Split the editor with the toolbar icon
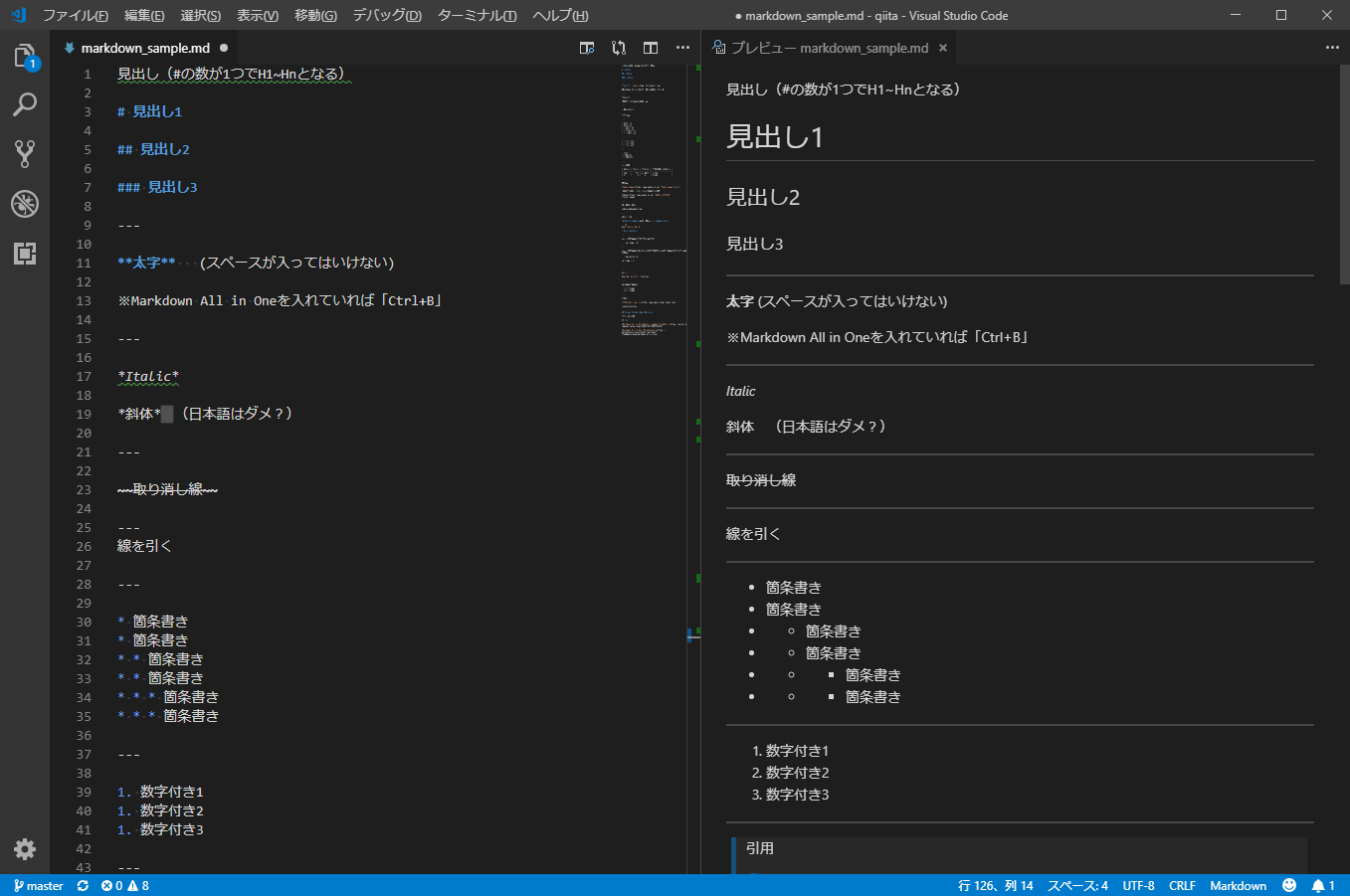The image size is (1350, 896). pyautogui.click(x=650, y=47)
